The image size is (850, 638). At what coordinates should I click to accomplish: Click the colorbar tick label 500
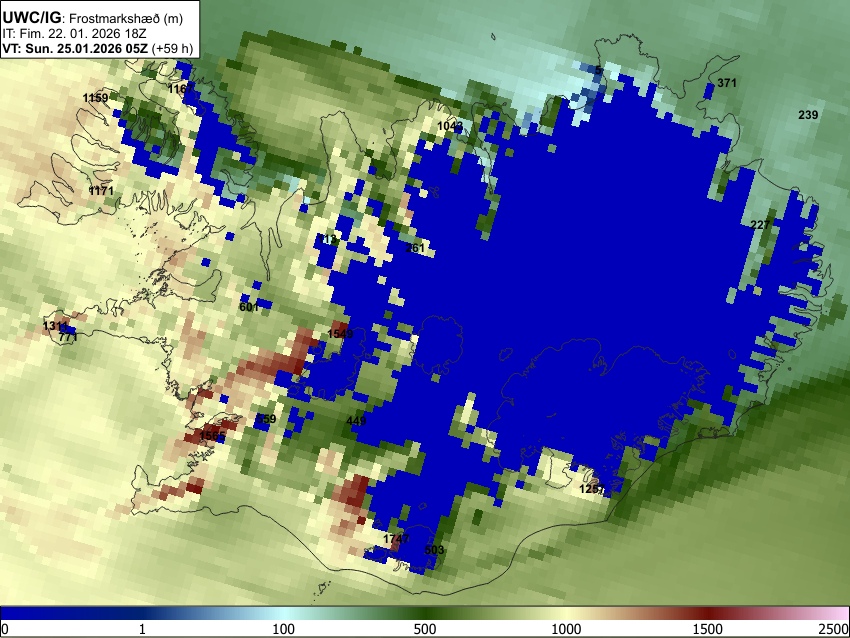(425, 629)
